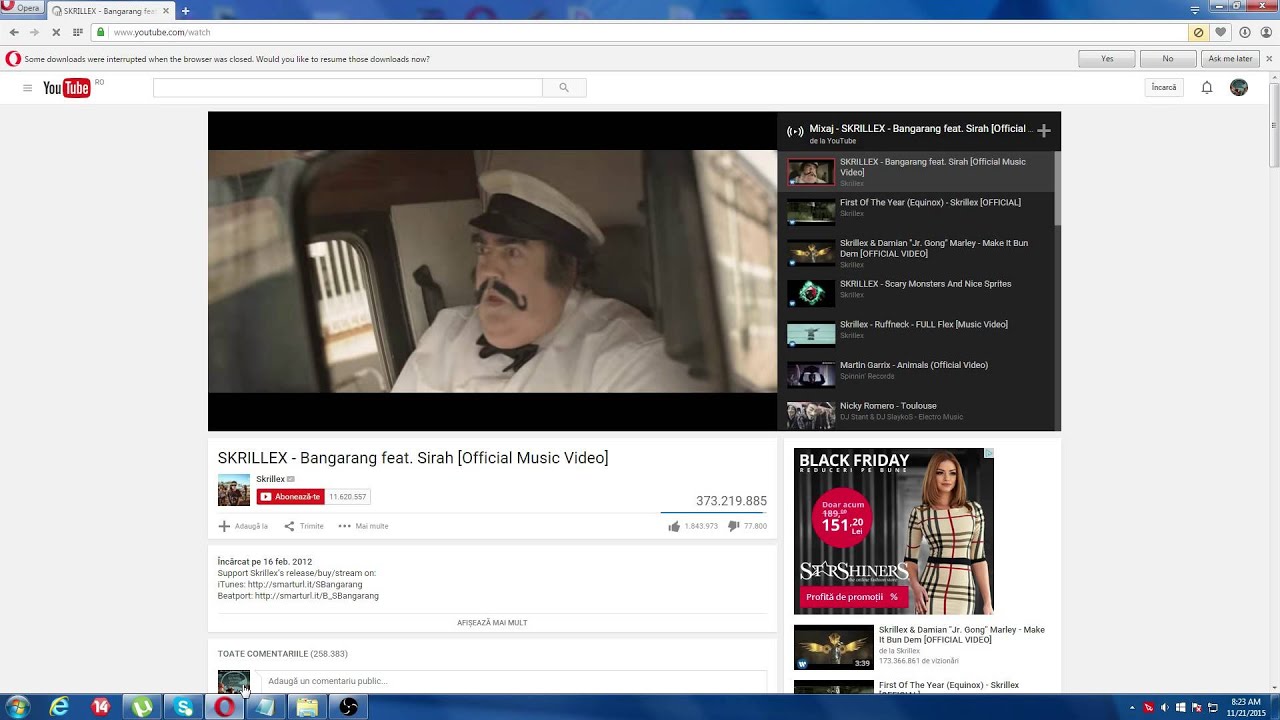Play Make It Bun Dem playlist entry
This screenshot has width=1280, height=720.
(918, 253)
